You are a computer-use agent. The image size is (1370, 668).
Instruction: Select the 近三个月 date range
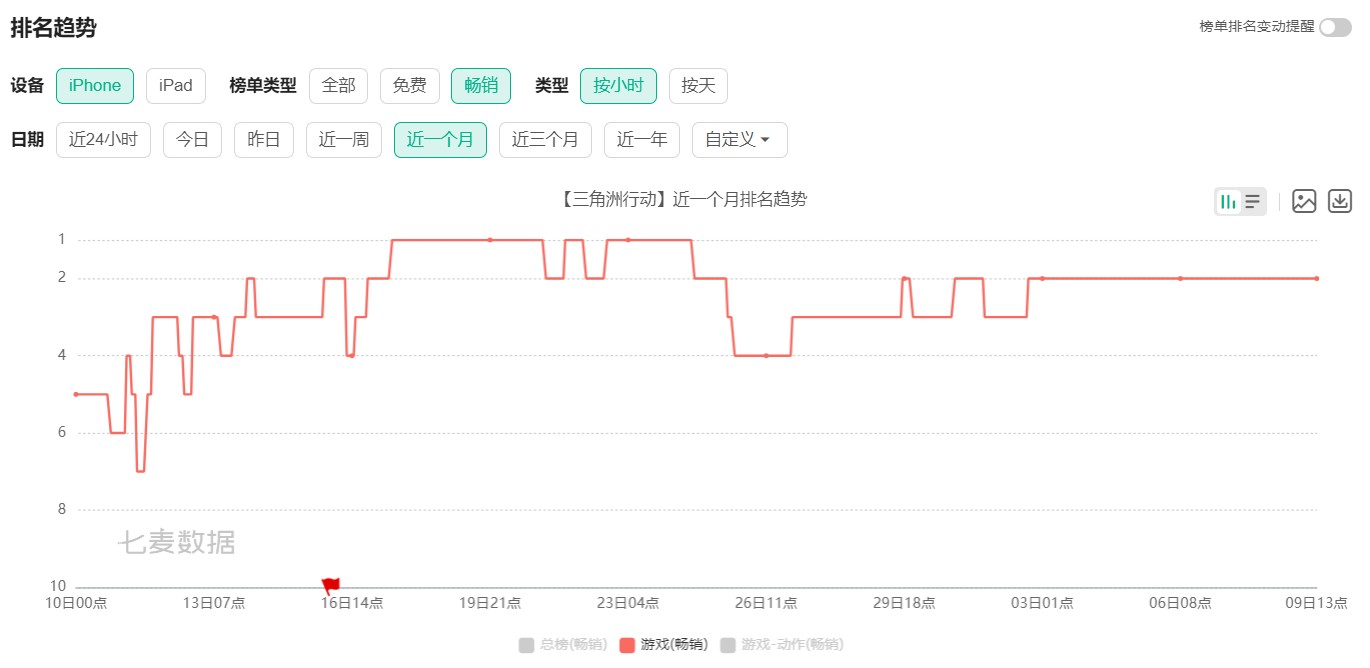tap(545, 140)
